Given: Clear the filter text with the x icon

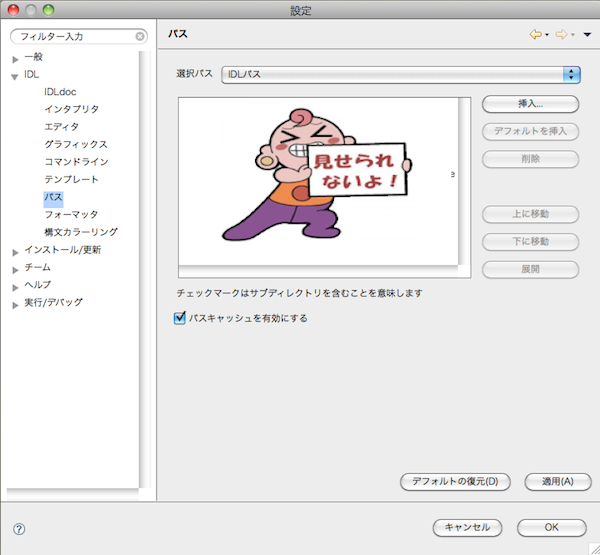Looking at the screenshot, I should (140, 36).
